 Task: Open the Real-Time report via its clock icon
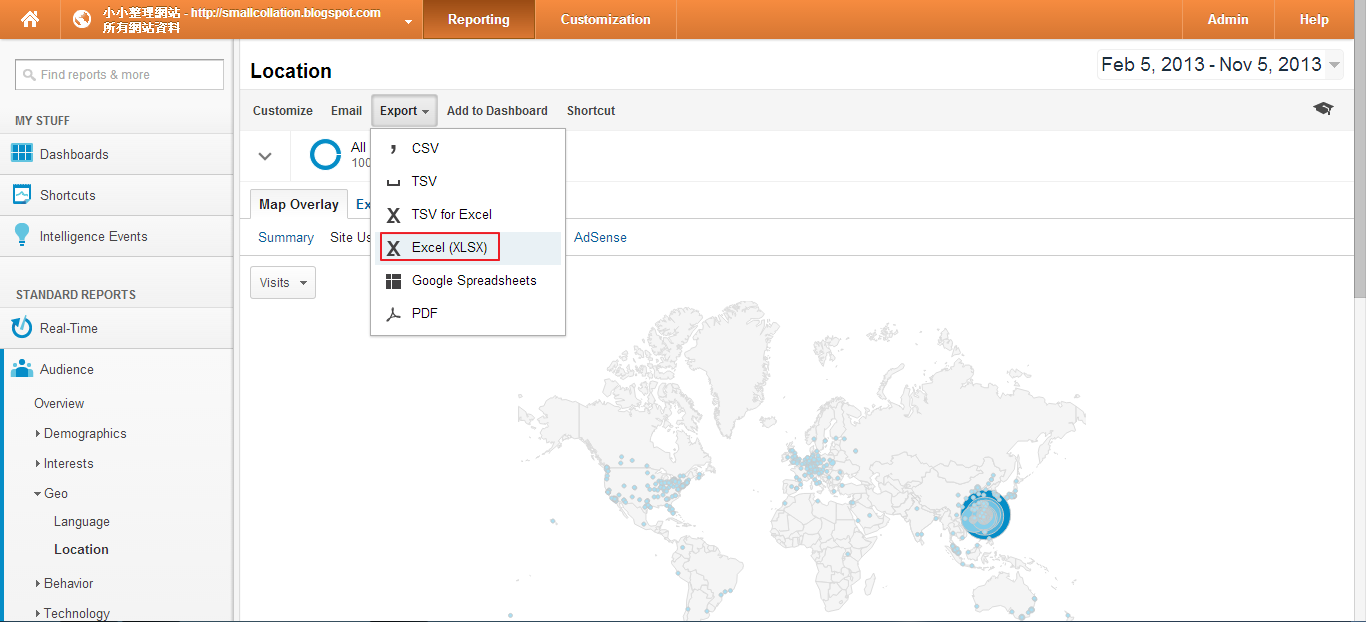click(x=21, y=328)
